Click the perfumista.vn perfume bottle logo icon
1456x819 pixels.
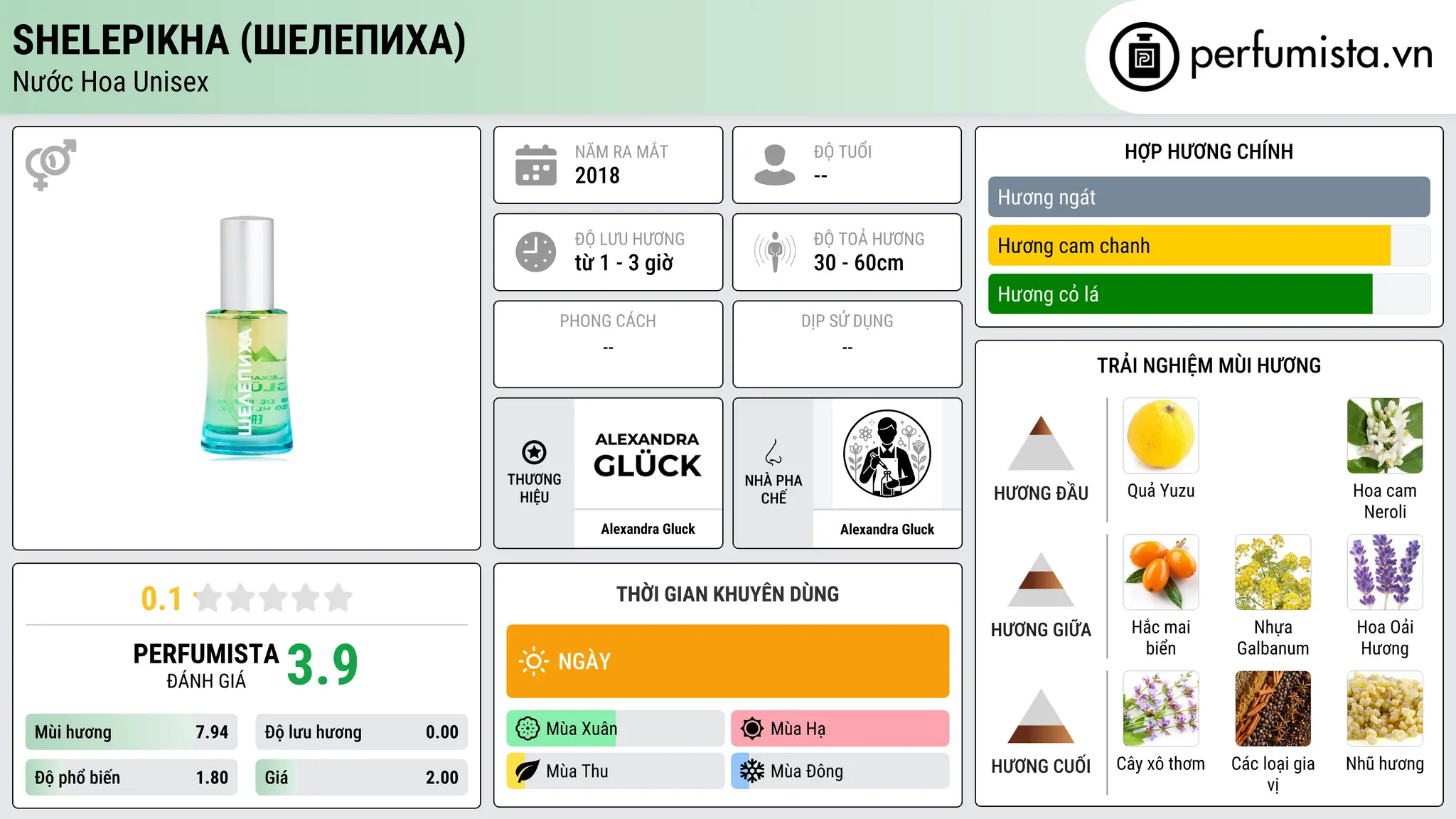tap(1144, 57)
